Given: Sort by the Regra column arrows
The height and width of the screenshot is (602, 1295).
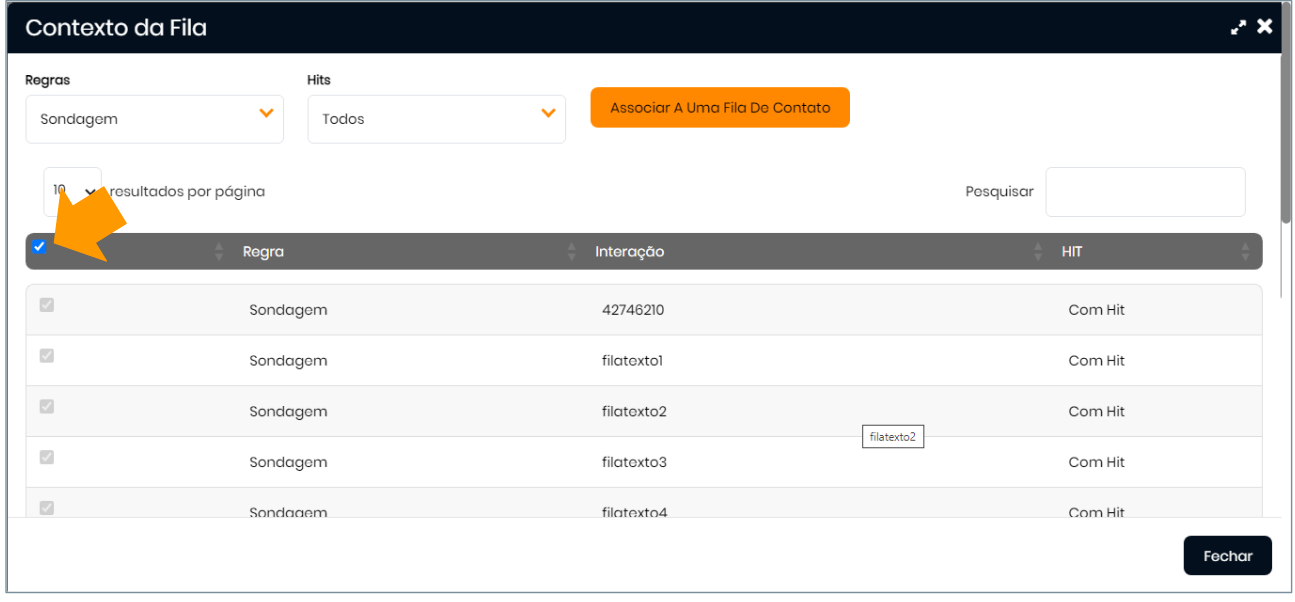Looking at the screenshot, I should 572,252.
